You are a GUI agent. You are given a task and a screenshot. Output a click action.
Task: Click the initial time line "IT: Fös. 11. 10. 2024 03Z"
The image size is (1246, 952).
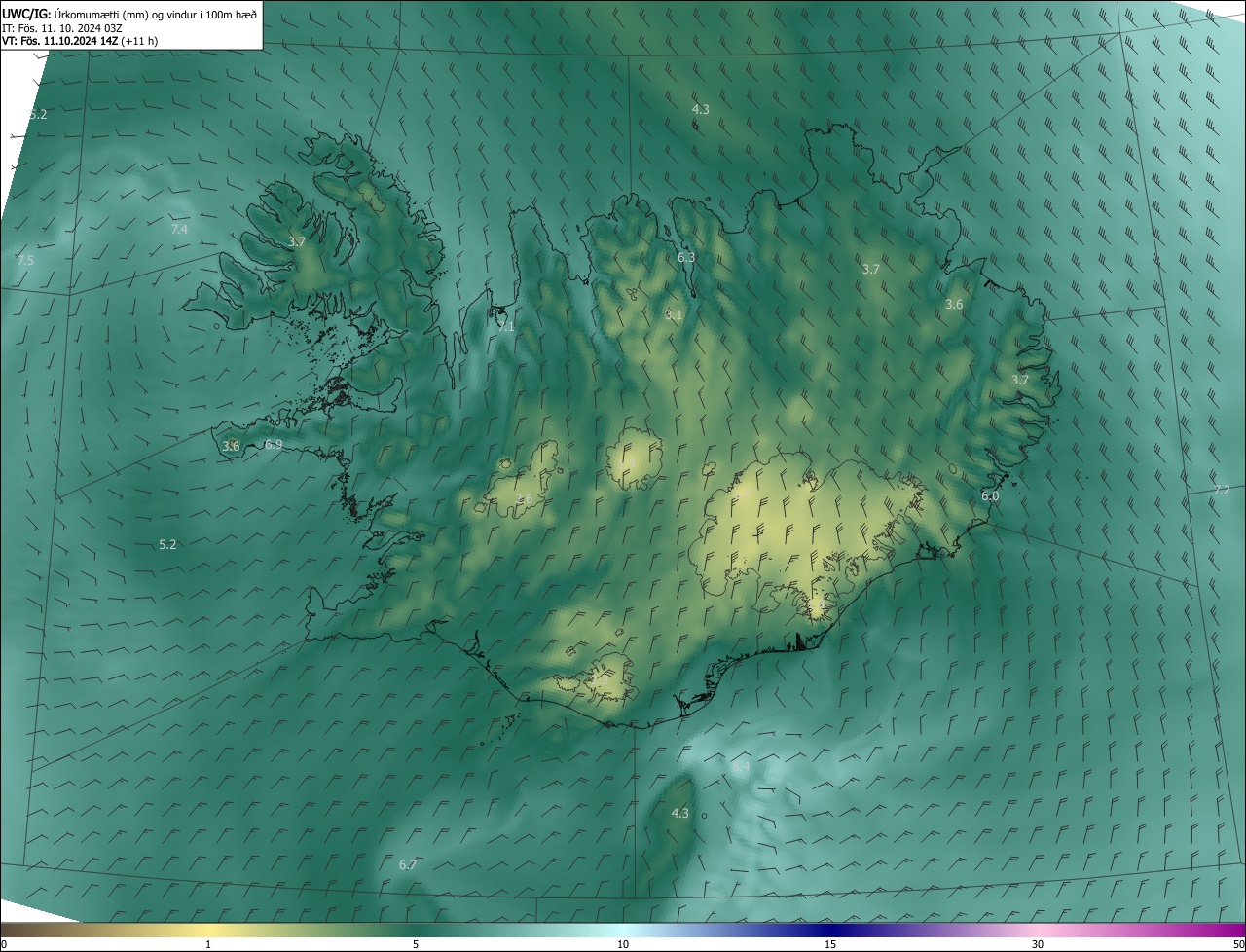tap(62, 27)
